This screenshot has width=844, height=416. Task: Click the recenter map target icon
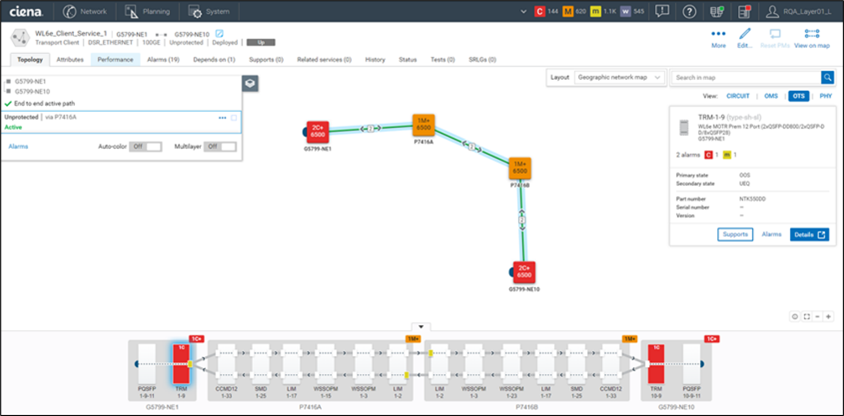coord(794,316)
